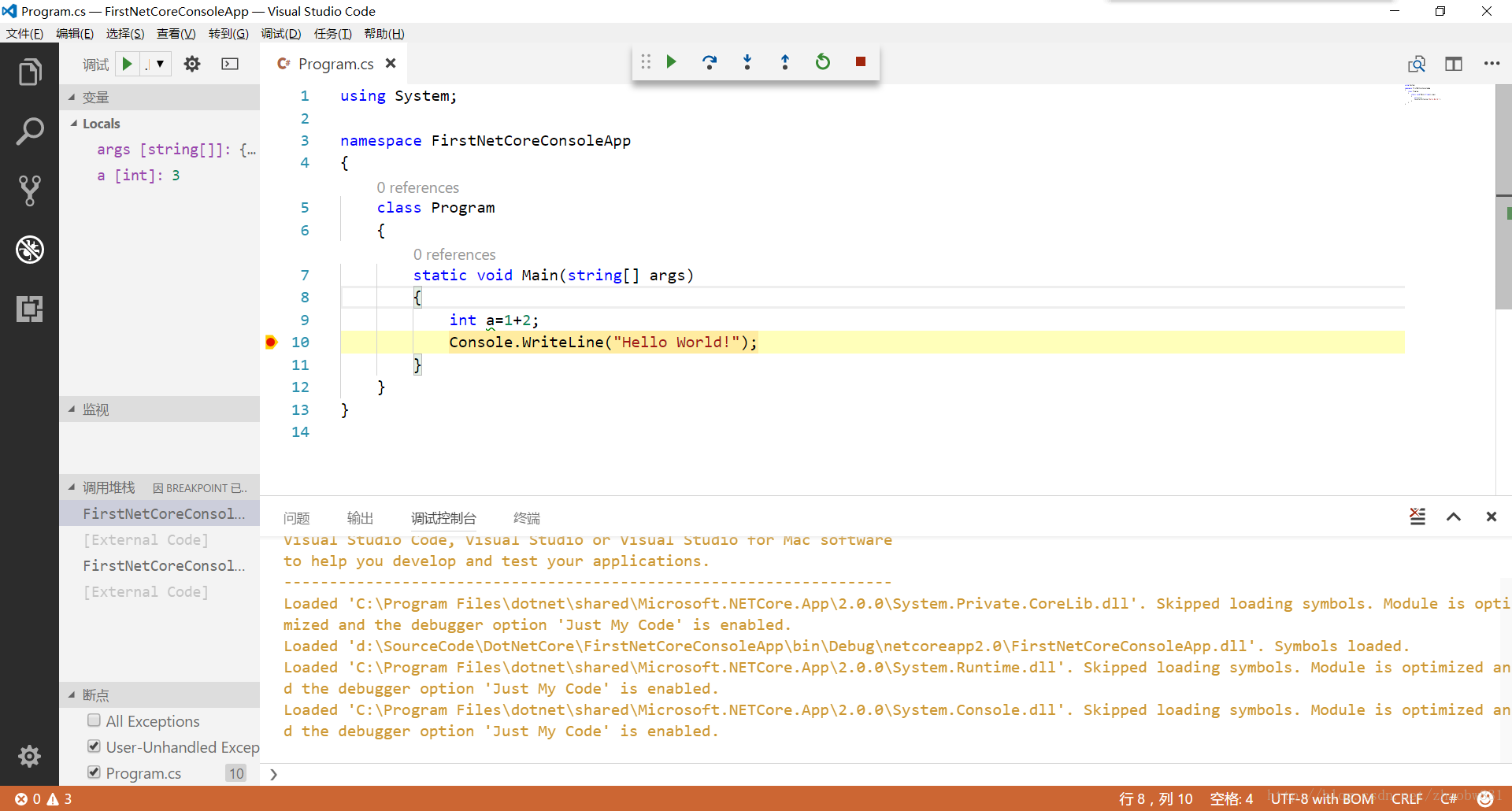
Task: Switch to the 问题 (Problems) panel tab
Action: click(x=297, y=517)
